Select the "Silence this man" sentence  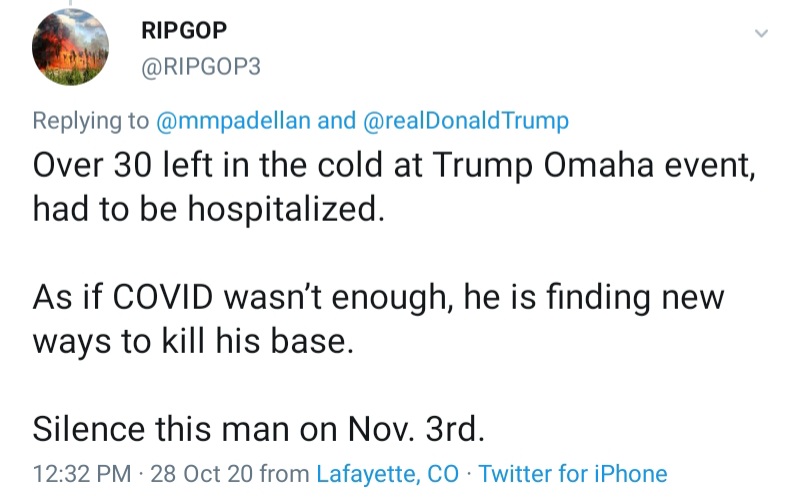[259, 428]
